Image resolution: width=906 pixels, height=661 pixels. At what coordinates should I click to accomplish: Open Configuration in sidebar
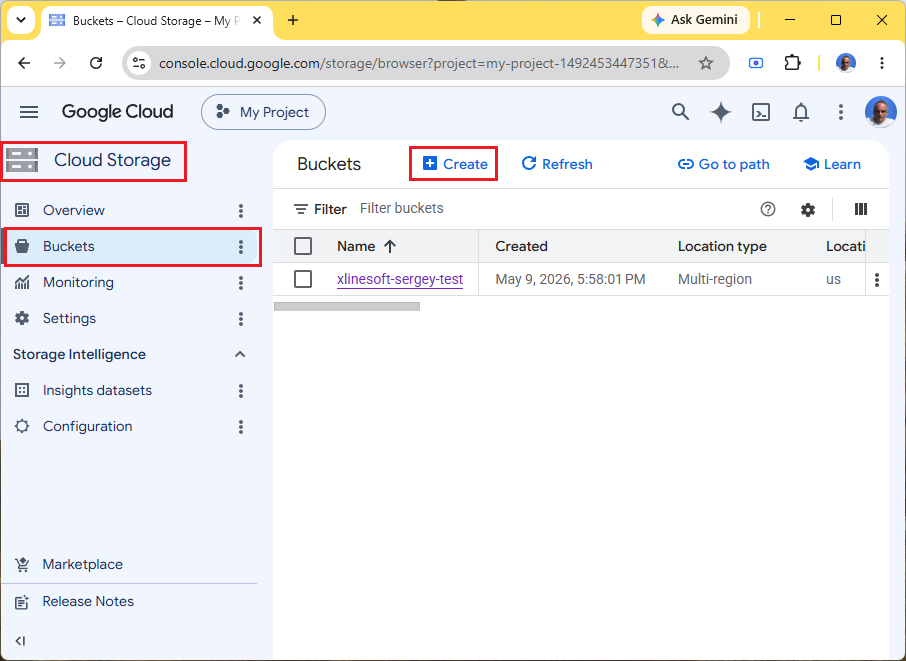pos(87,426)
